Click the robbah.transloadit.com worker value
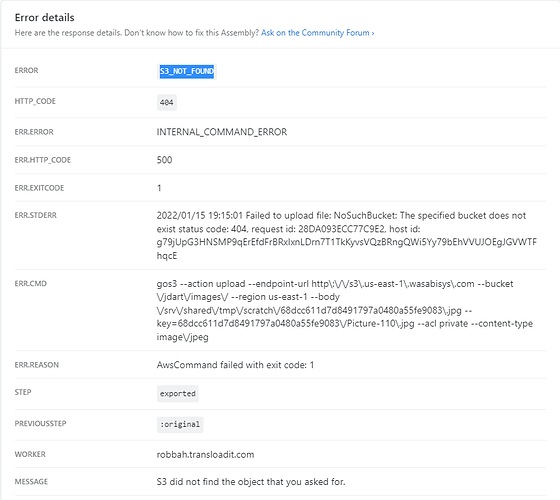This screenshot has height=500, width=560. (205, 455)
